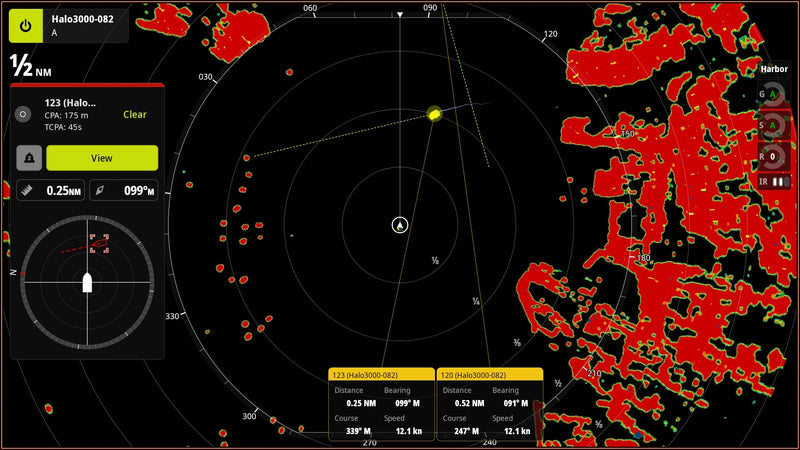
Task: Open the Harbor mode selector
Action: pos(774,69)
